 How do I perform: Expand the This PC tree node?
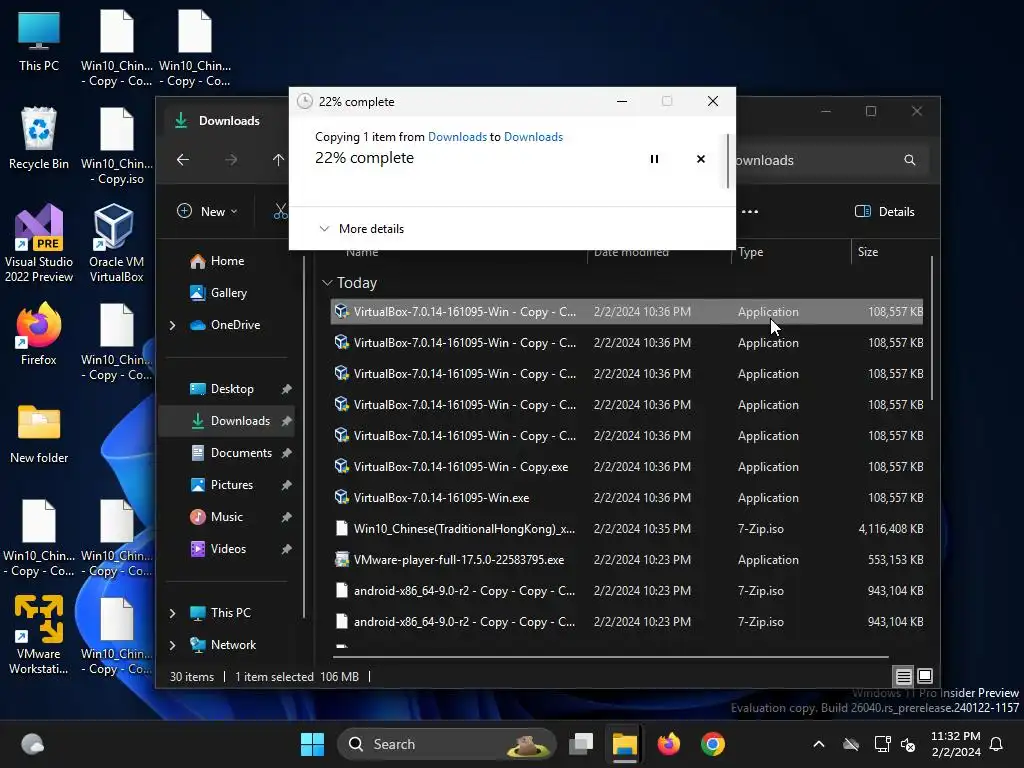(x=172, y=613)
